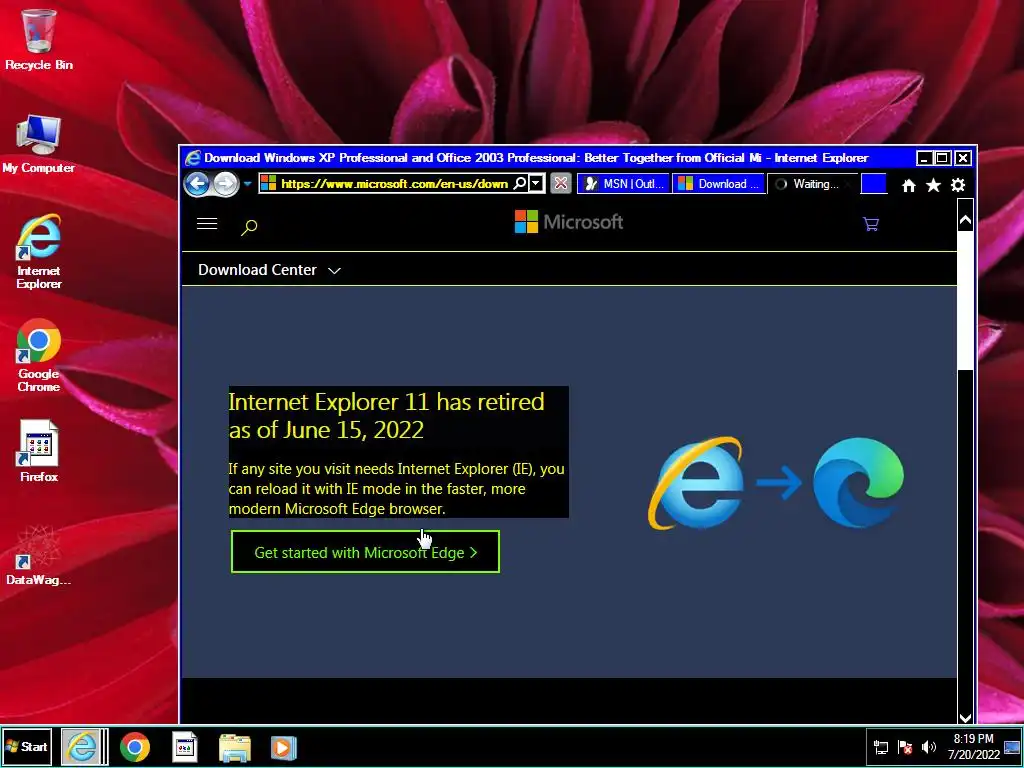Click the Internet Explorer taskbar button
Image resolution: width=1024 pixels, height=768 pixels.
click(82, 746)
